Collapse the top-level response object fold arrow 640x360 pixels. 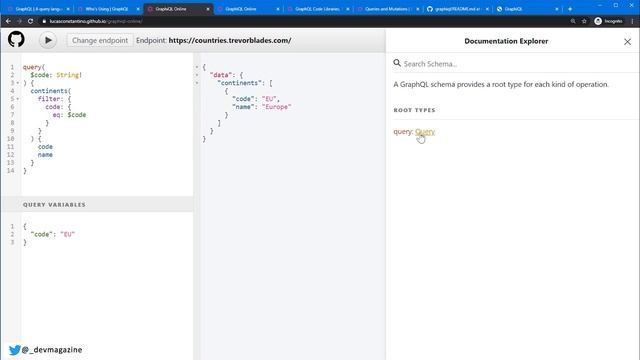coord(197,67)
